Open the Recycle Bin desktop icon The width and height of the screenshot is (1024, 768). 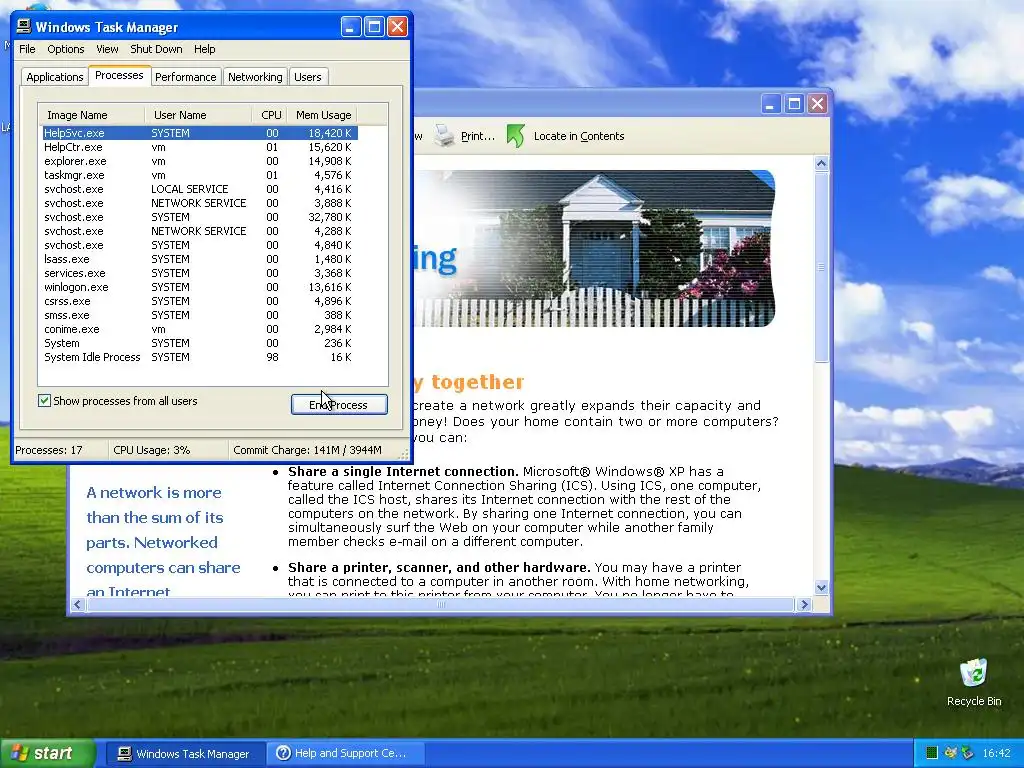(973, 682)
